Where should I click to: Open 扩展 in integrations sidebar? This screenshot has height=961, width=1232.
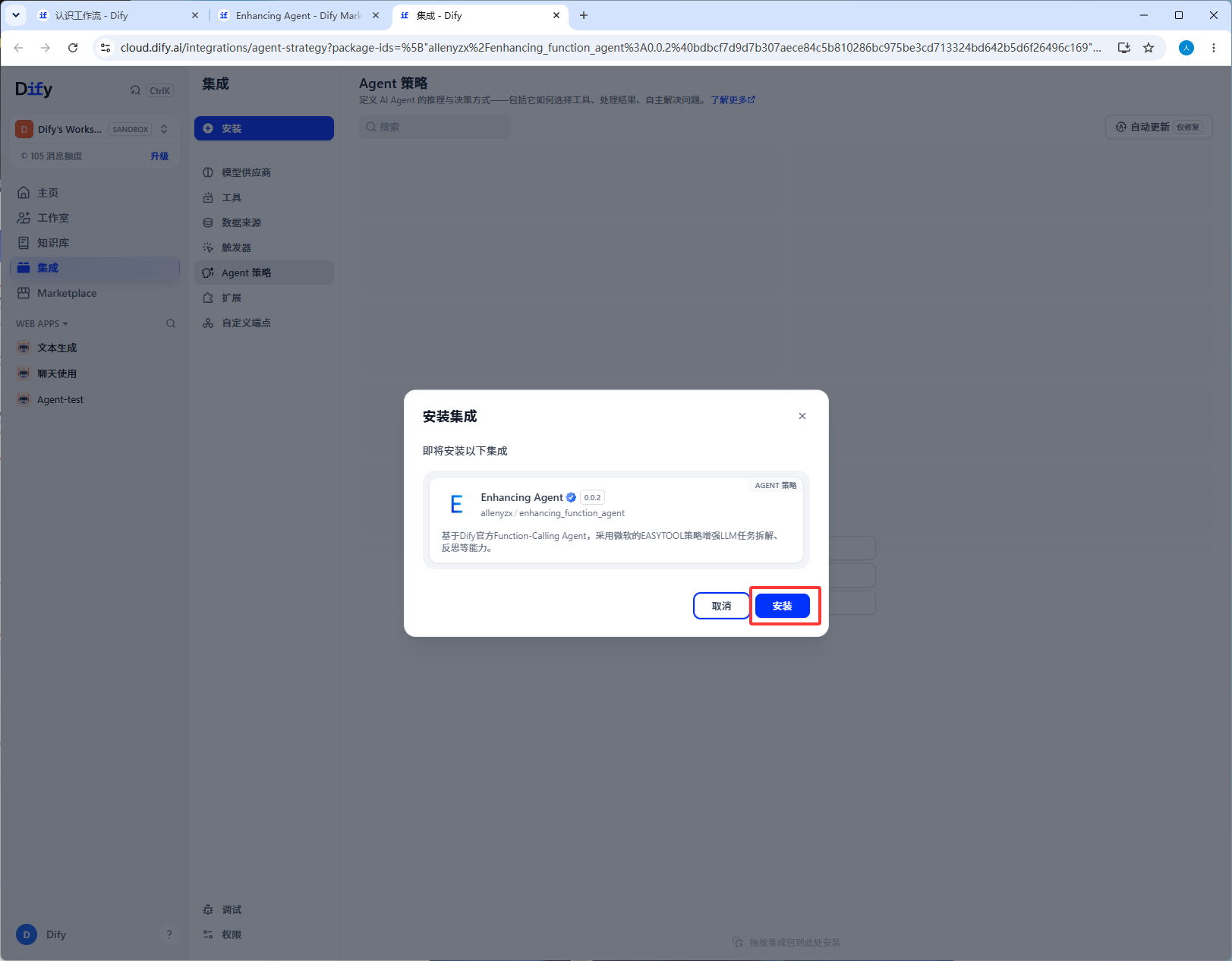(x=264, y=298)
